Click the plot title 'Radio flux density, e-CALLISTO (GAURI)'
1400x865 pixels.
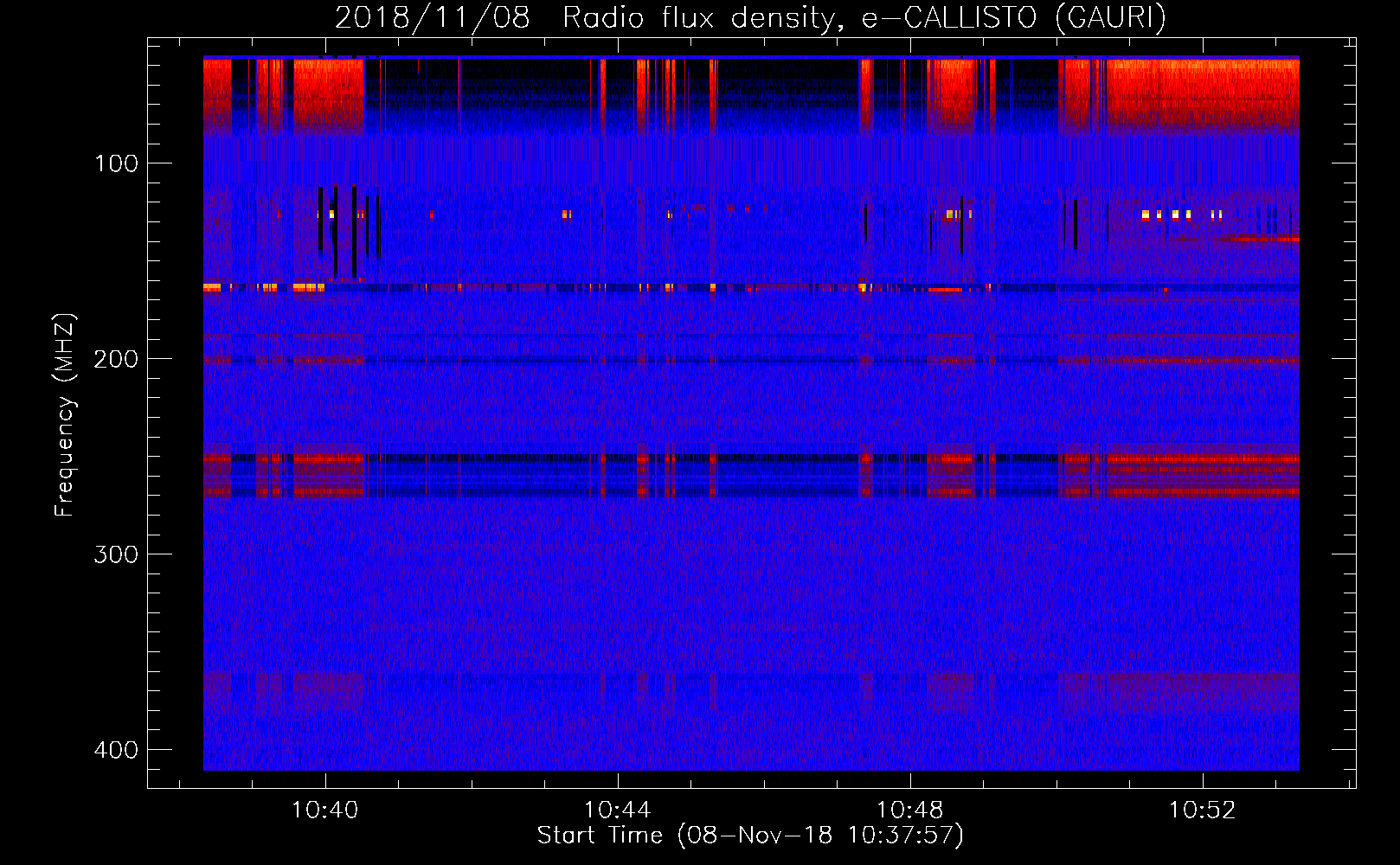[x=864, y=17]
